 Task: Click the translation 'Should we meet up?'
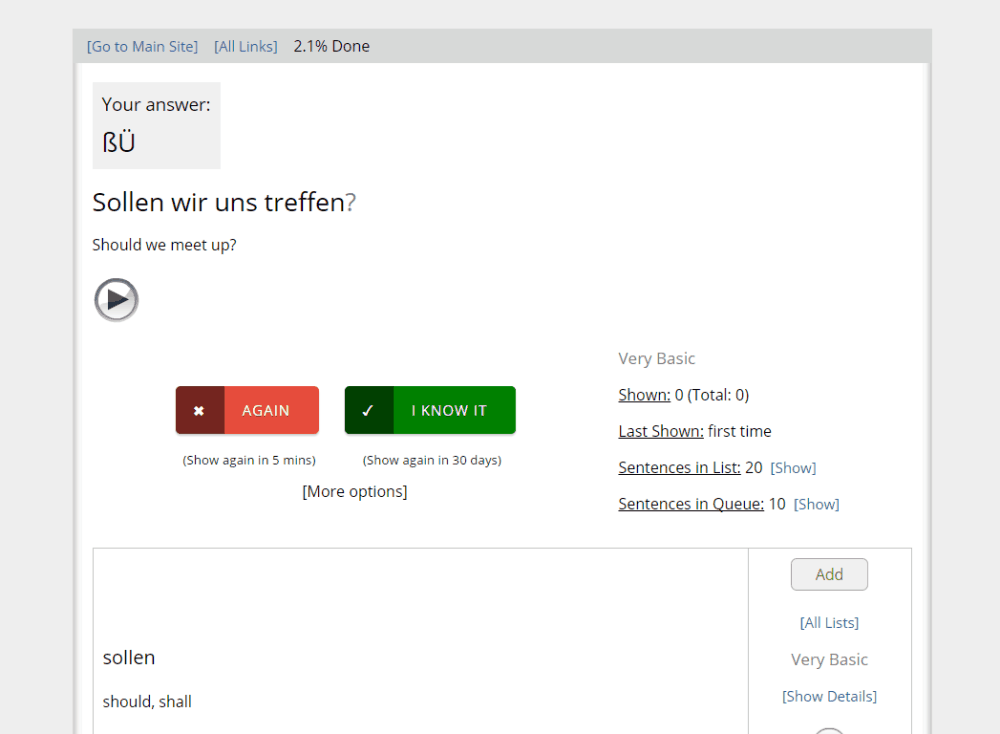pos(165,246)
